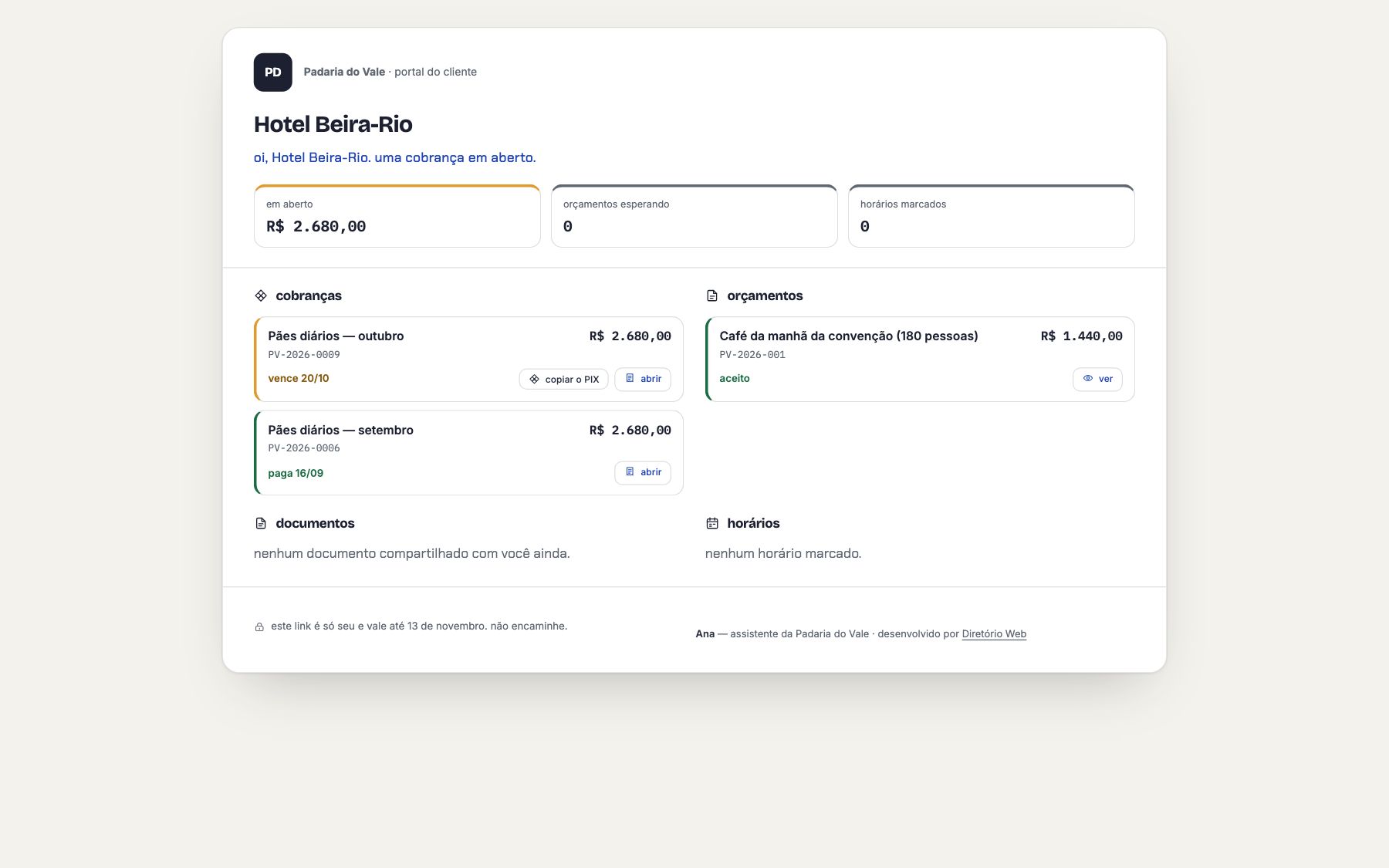
Task: Follow the Diretório Web link
Action: click(x=994, y=633)
